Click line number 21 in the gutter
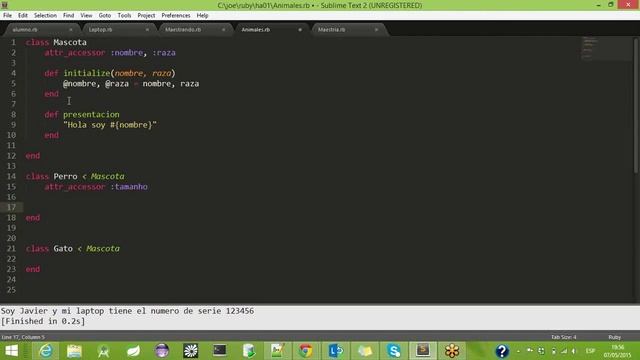Viewport: 640px width, 360px height. click(x=11, y=249)
